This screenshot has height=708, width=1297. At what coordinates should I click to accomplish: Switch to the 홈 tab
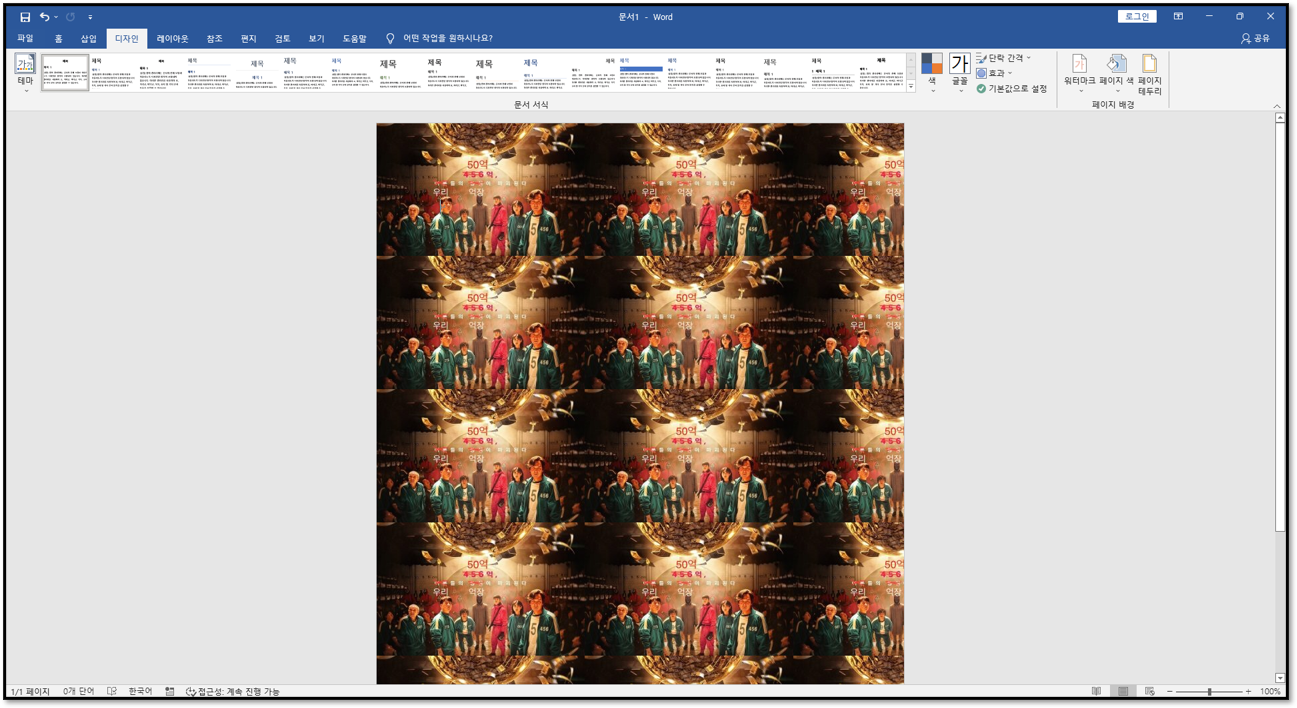coord(58,39)
